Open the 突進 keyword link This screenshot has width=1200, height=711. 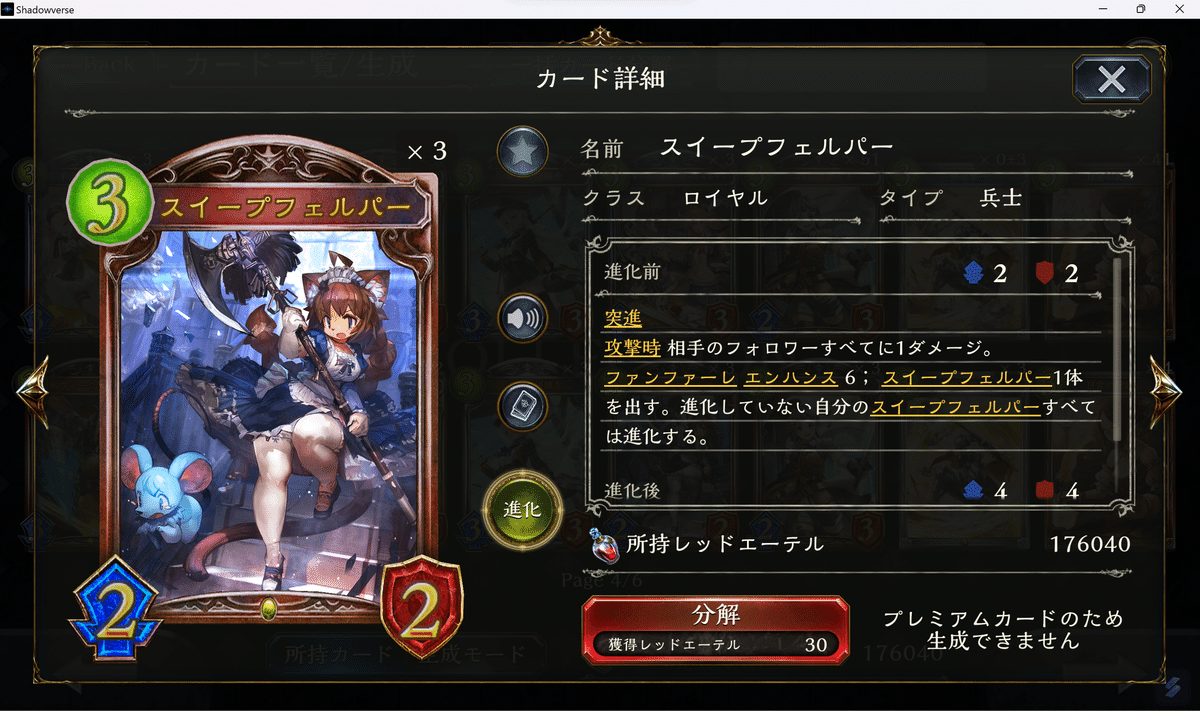click(x=622, y=318)
